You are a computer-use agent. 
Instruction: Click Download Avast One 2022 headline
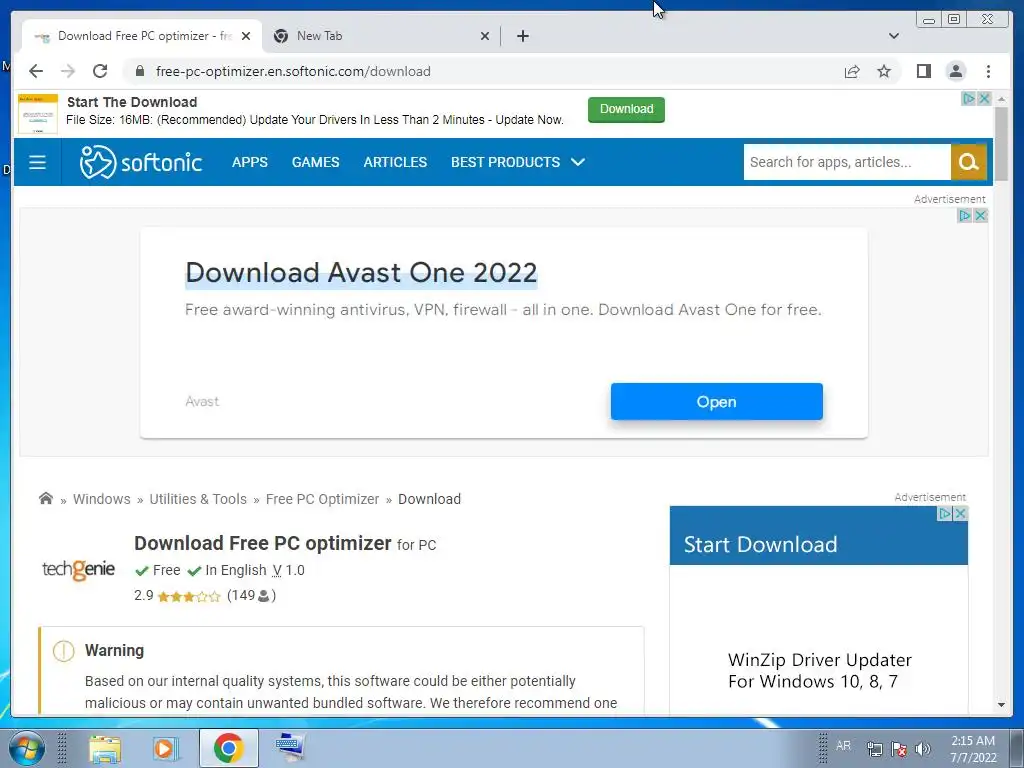coord(361,273)
